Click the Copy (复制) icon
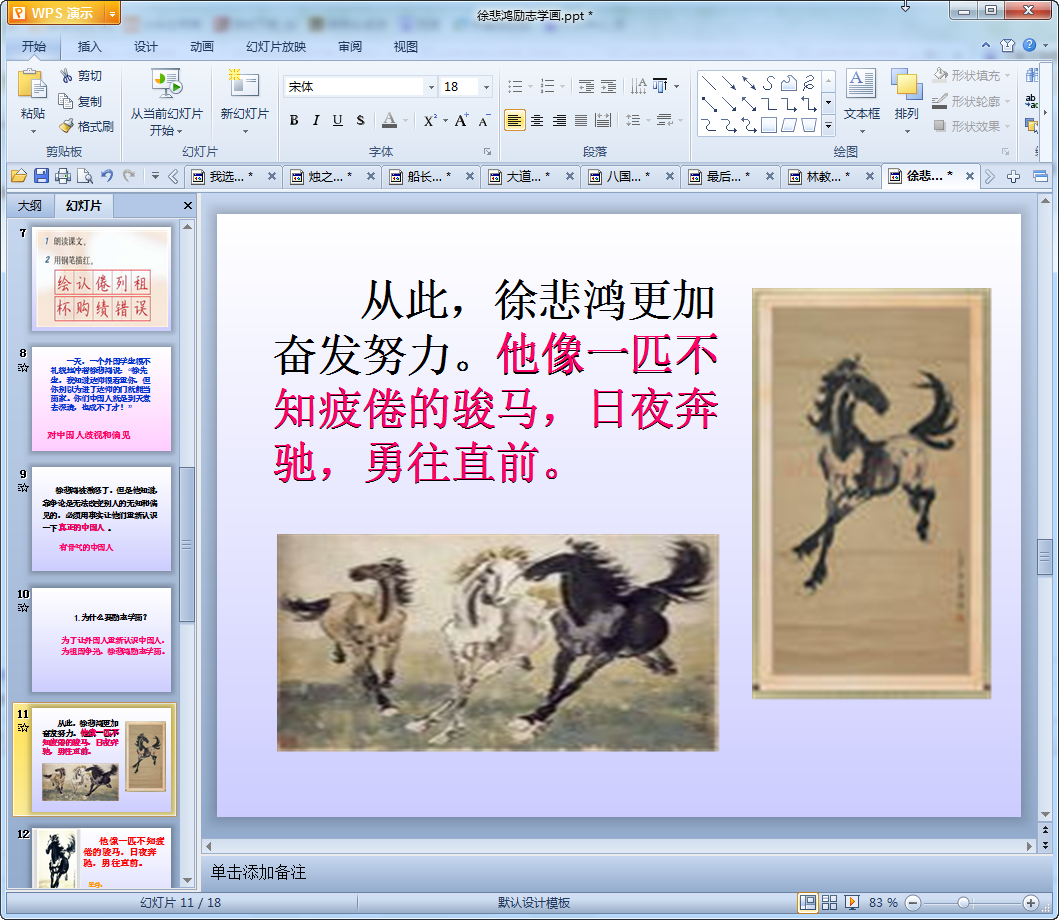The width and height of the screenshot is (1059, 920). click(x=66, y=101)
